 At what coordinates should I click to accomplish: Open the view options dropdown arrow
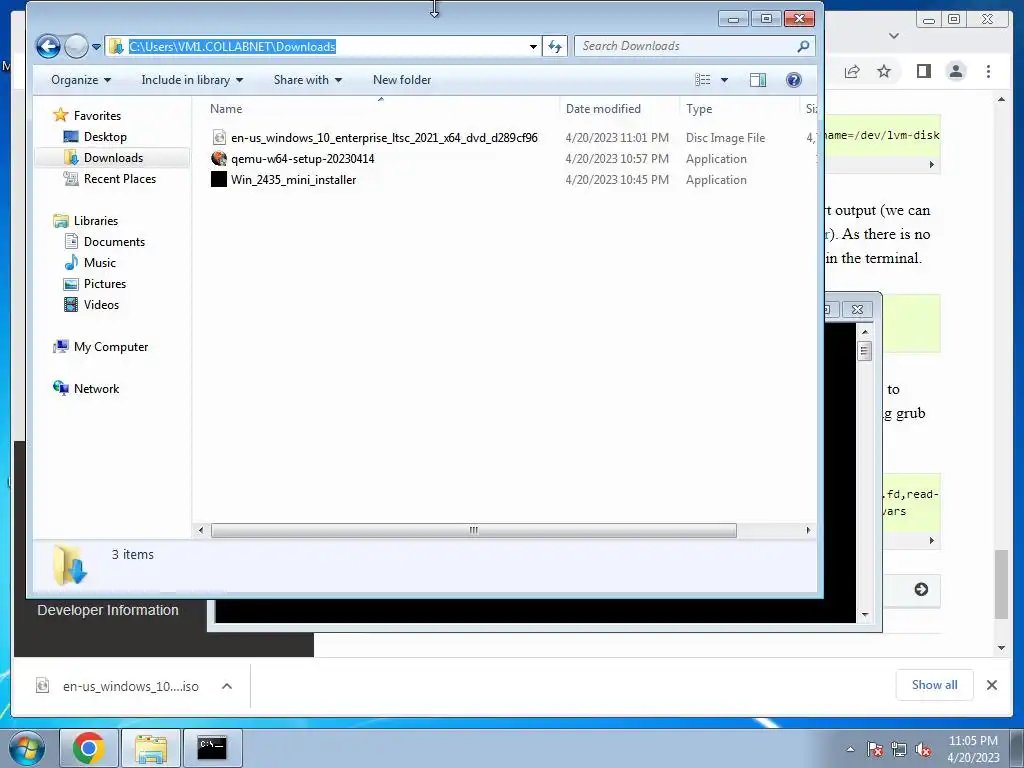[x=724, y=80]
